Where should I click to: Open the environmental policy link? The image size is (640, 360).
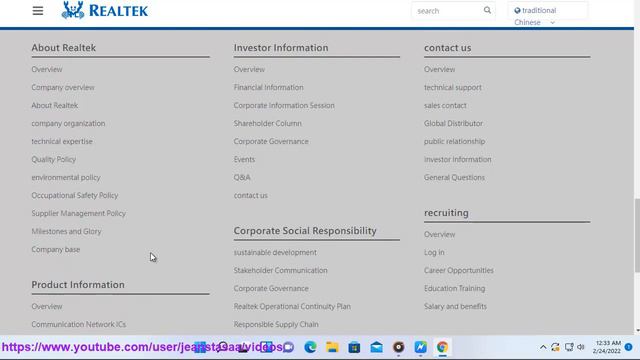66,177
